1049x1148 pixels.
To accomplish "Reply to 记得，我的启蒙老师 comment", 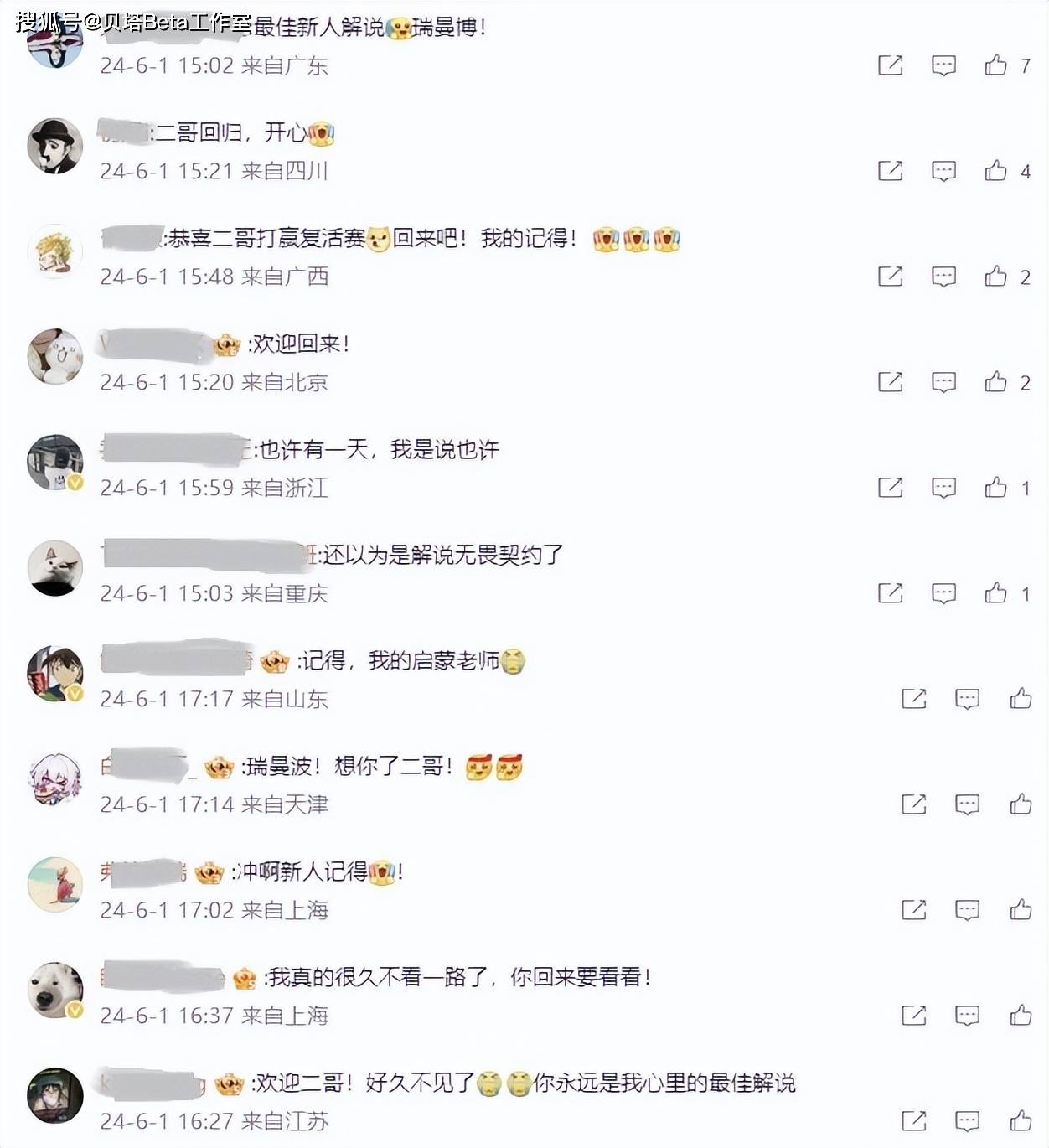I will click(x=967, y=699).
